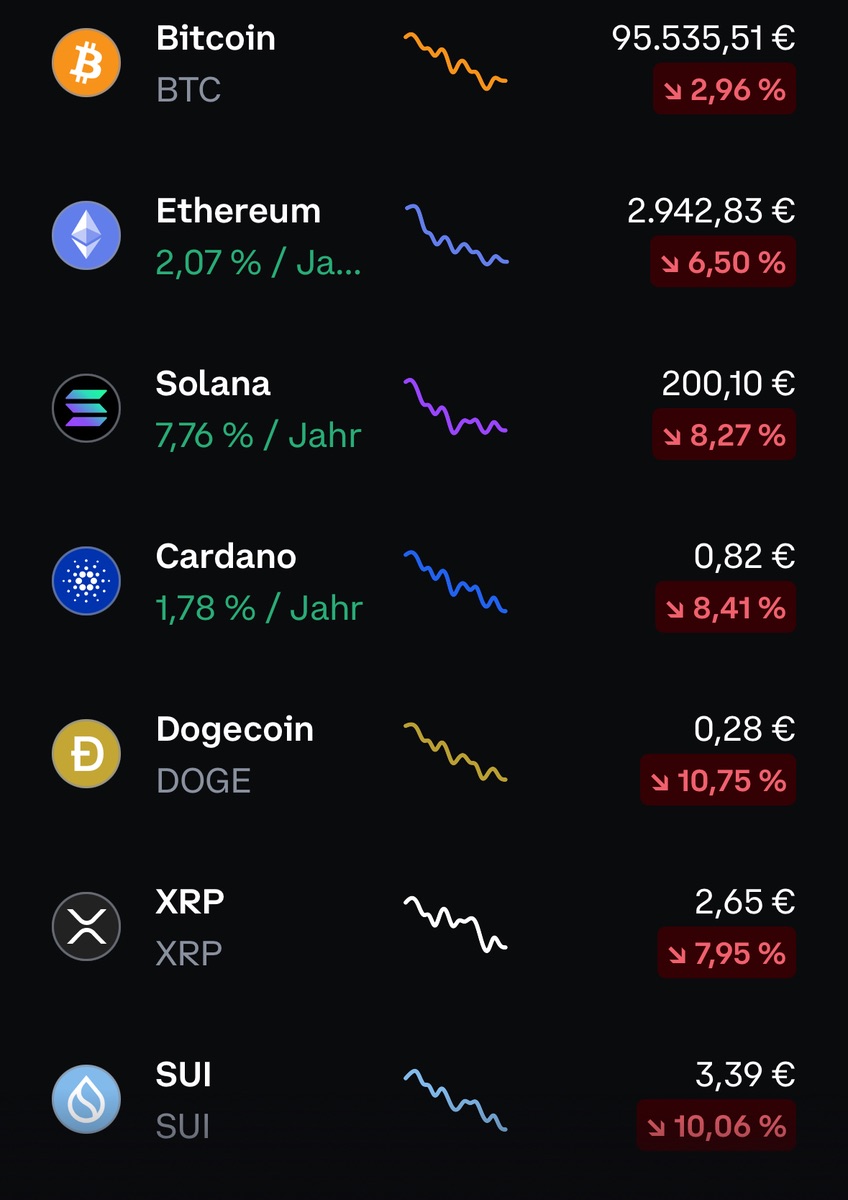Tap the orange Bitcoin coin icon
The width and height of the screenshot is (848, 1200).
tap(86, 63)
